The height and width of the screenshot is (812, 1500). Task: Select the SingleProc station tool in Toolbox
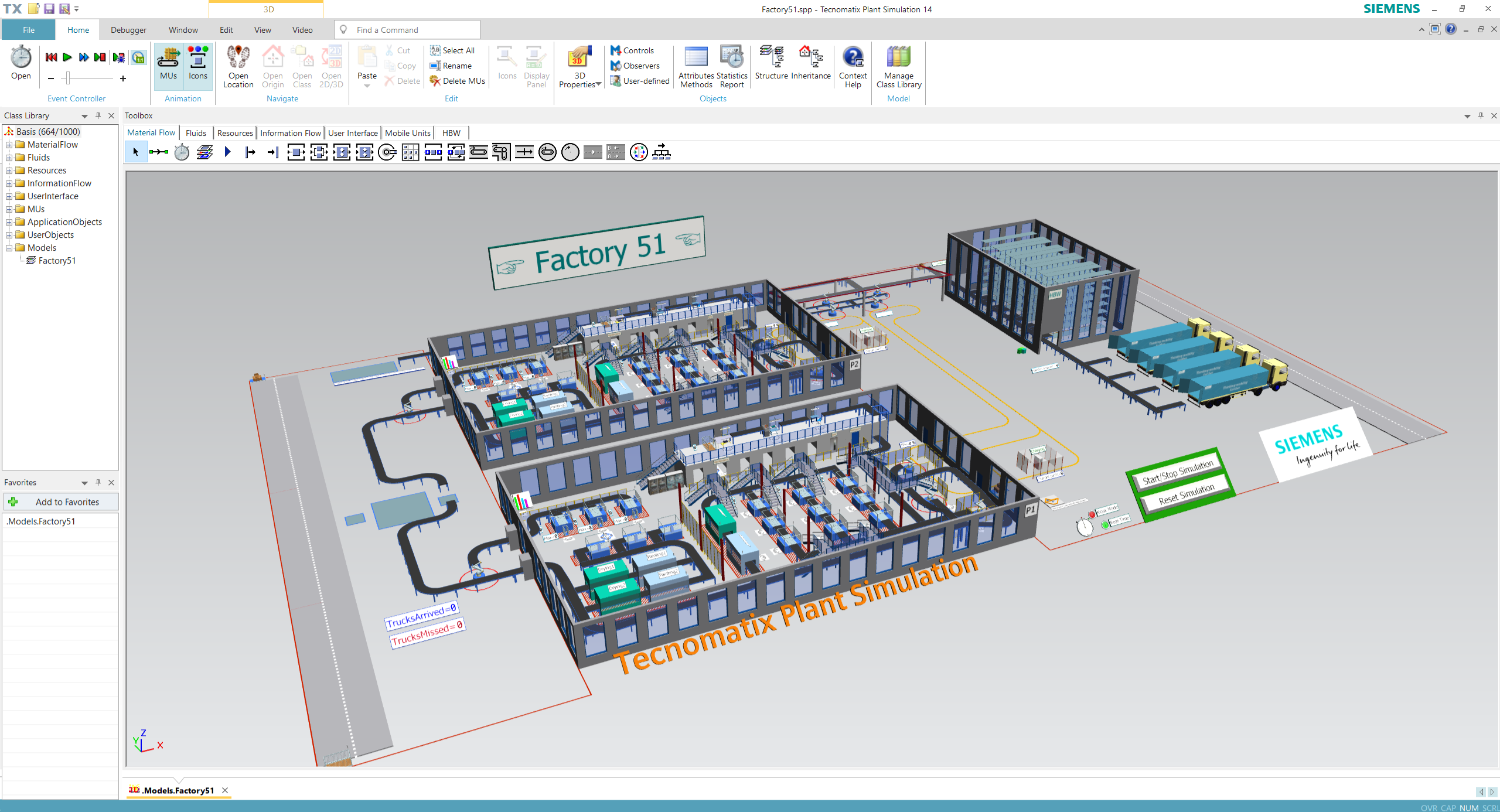click(296, 152)
